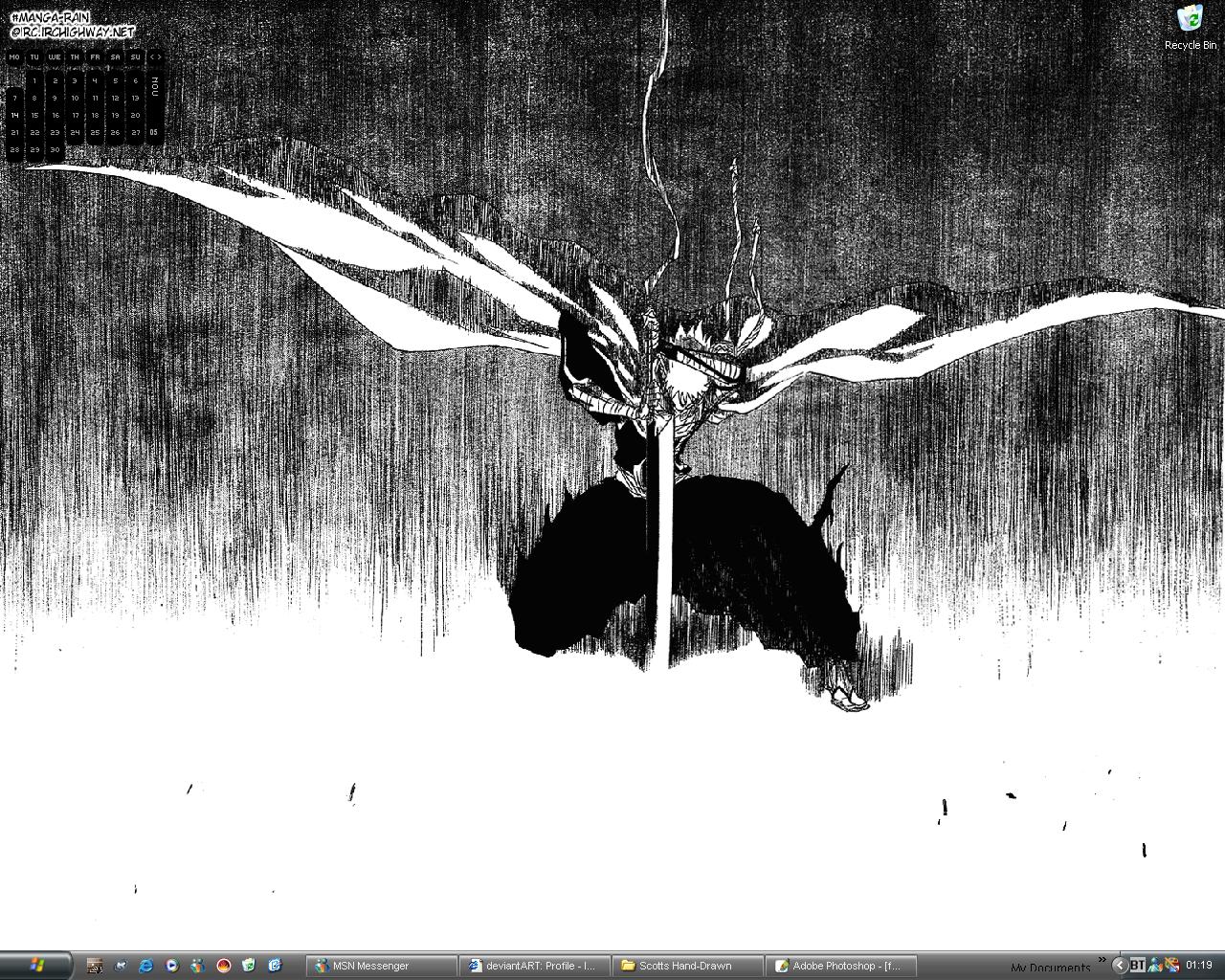Click the red round Quick Launch icon

click(x=224, y=966)
